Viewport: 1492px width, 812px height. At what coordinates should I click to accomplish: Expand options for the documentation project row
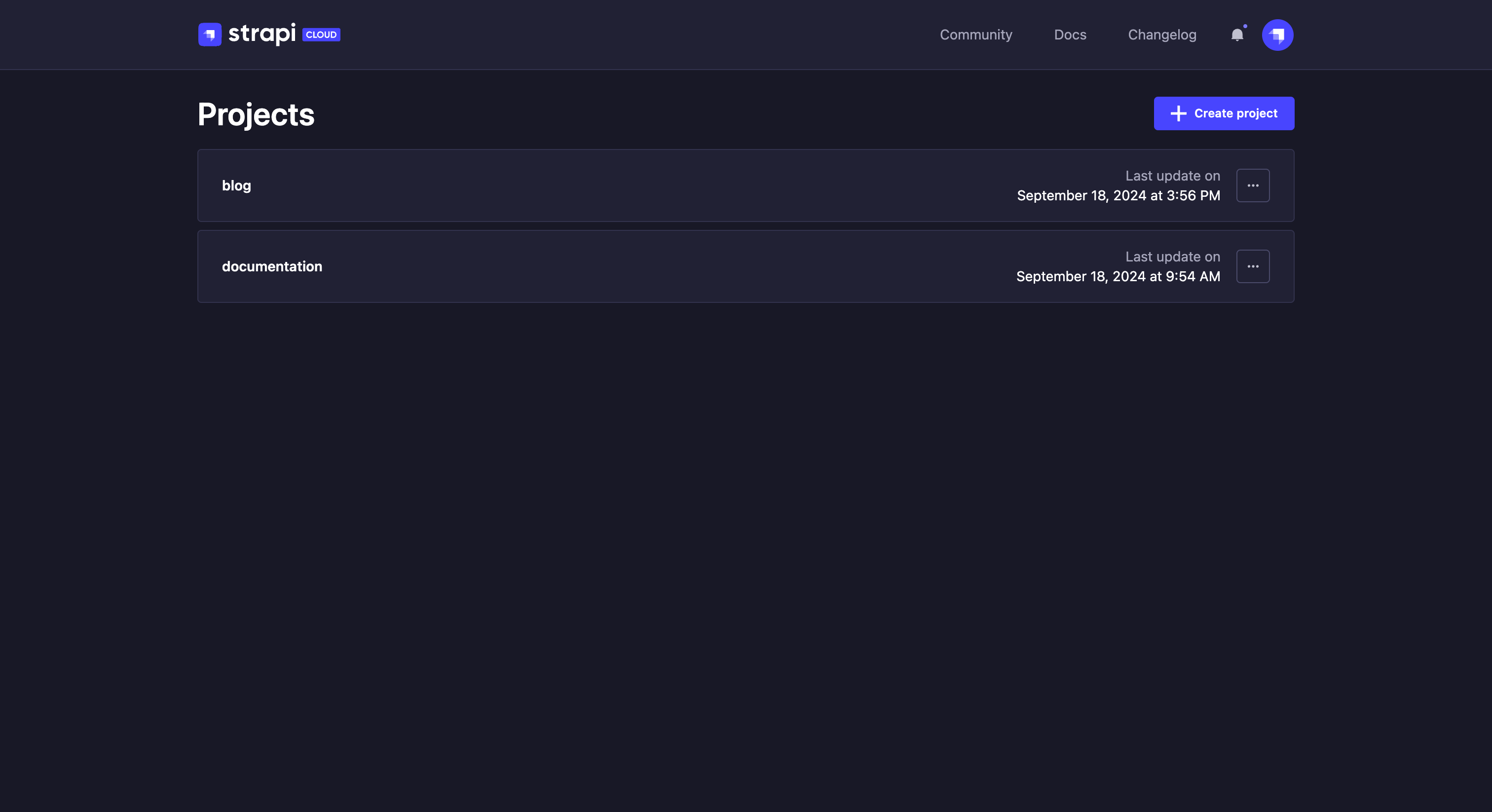tap(1253, 266)
